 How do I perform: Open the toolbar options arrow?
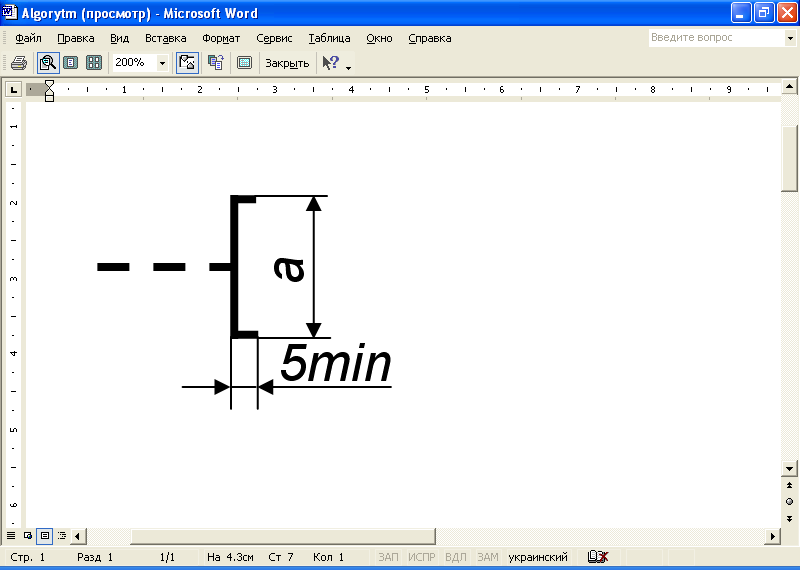point(348,67)
